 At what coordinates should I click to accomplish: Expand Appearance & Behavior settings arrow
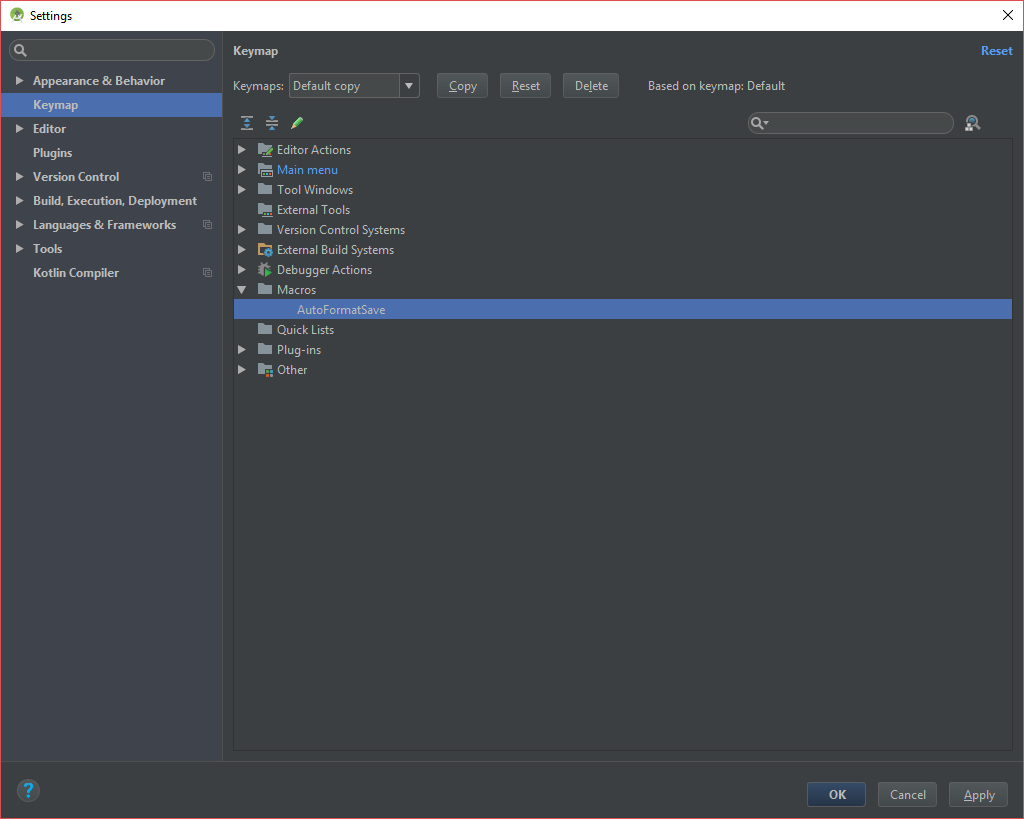20,80
